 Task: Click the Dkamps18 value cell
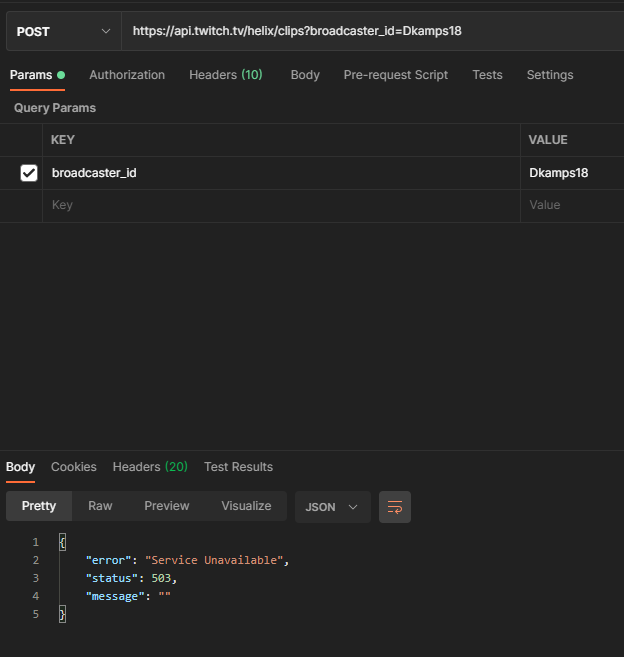click(572, 173)
